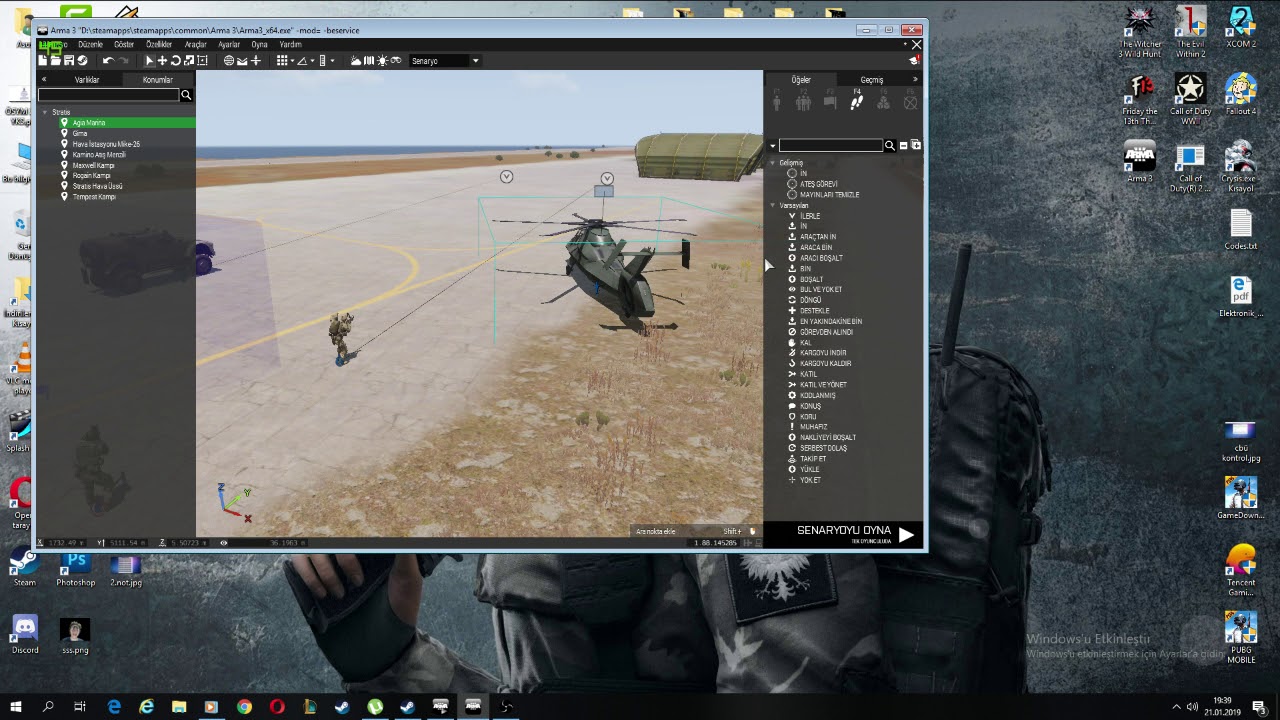
Task: Click the New scenario icon in toolbar
Action: [x=43, y=61]
